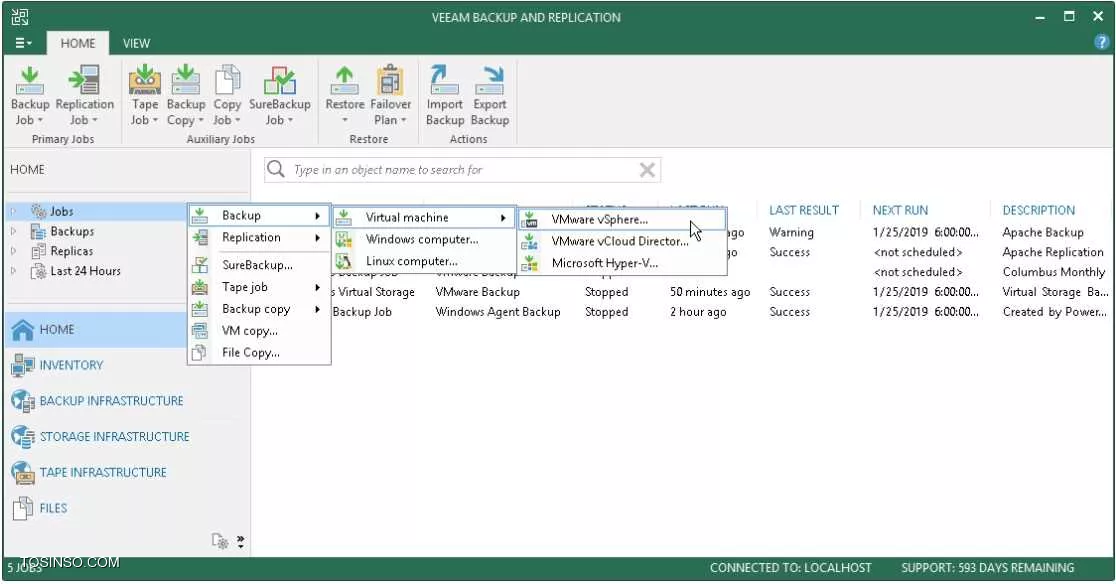
Task: Switch to the VIEW ribbon tab
Action: tap(136, 43)
